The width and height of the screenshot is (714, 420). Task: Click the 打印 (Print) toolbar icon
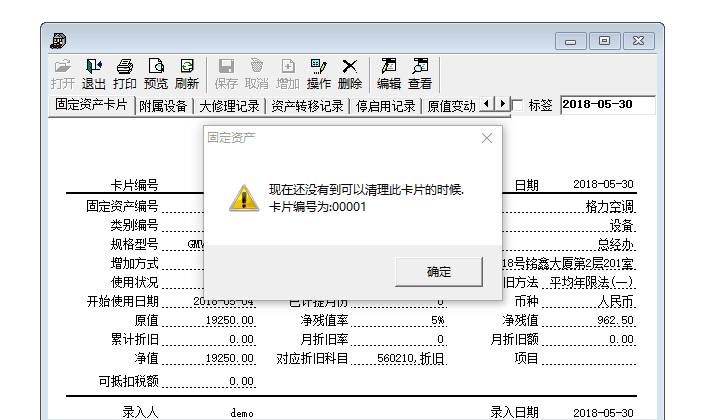[x=124, y=74]
